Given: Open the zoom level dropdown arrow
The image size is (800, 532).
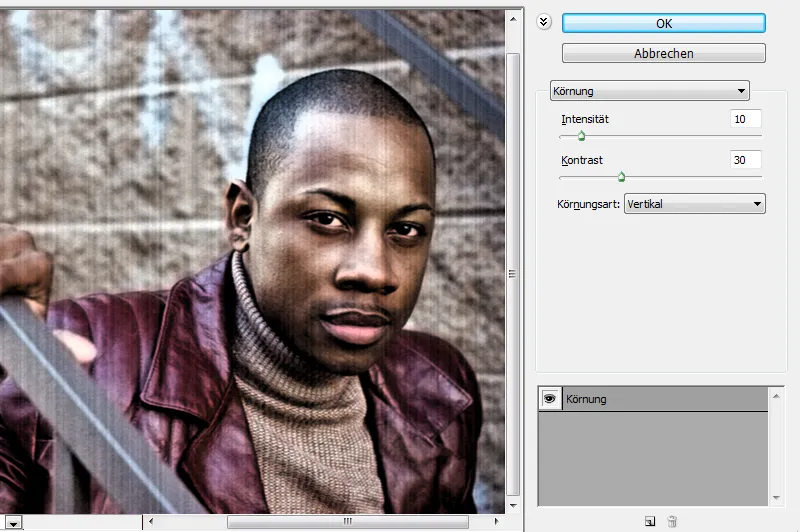Looking at the screenshot, I should coord(14,523).
